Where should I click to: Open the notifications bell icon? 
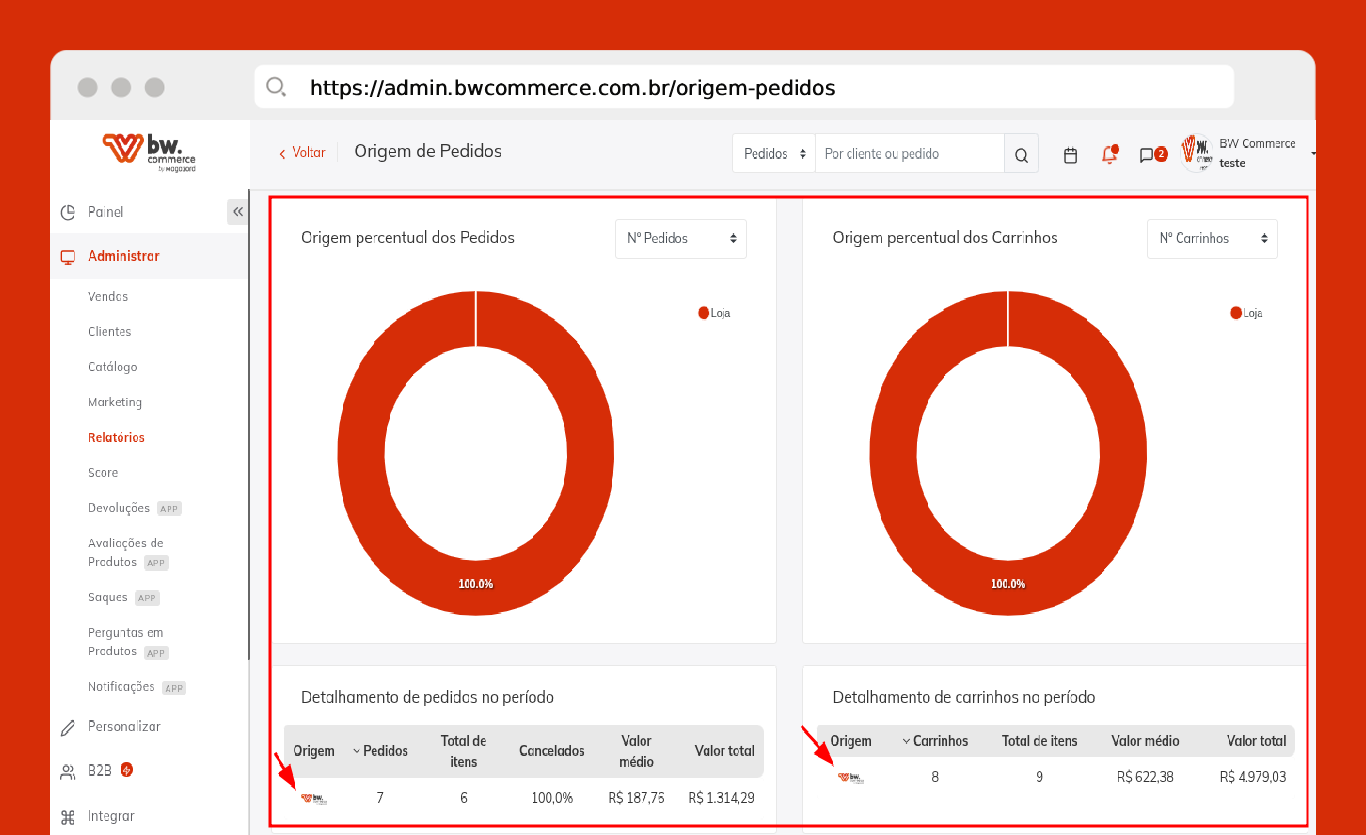coord(1109,155)
